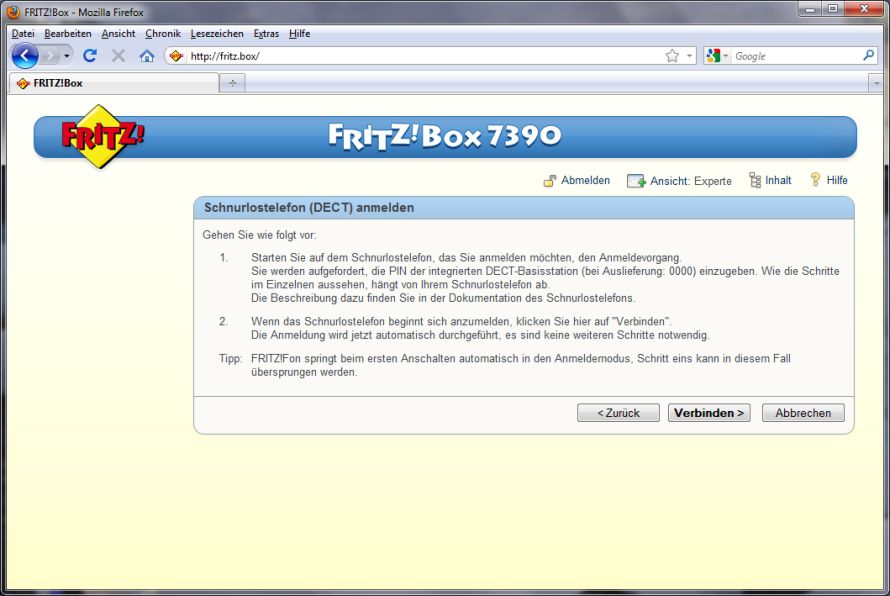Click the FRITZ! logo in the banner
The height and width of the screenshot is (596, 890).
pos(102,136)
